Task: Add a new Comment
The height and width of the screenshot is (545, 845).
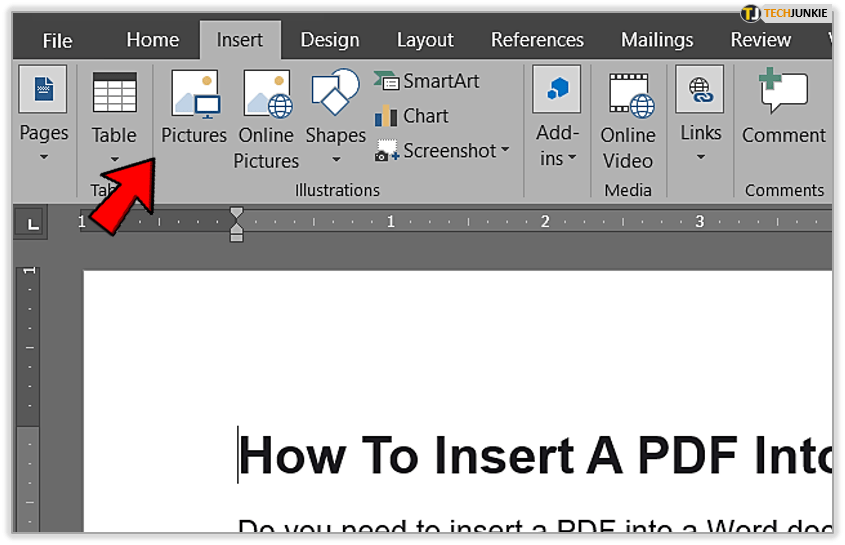Action: coord(783,93)
